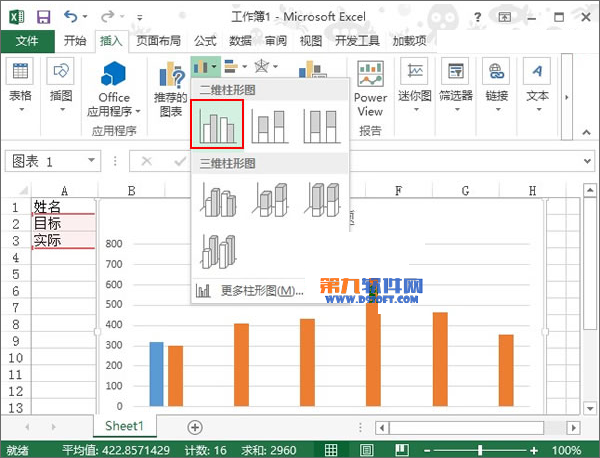Viewport: 600px width, 458px height.
Task: Open the bar chart dropdown
Action: [x=235, y=67]
